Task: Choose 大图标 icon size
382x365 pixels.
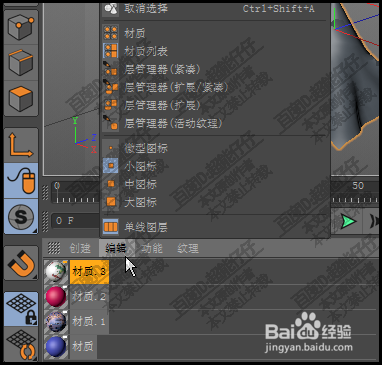Action: point(215,202)
